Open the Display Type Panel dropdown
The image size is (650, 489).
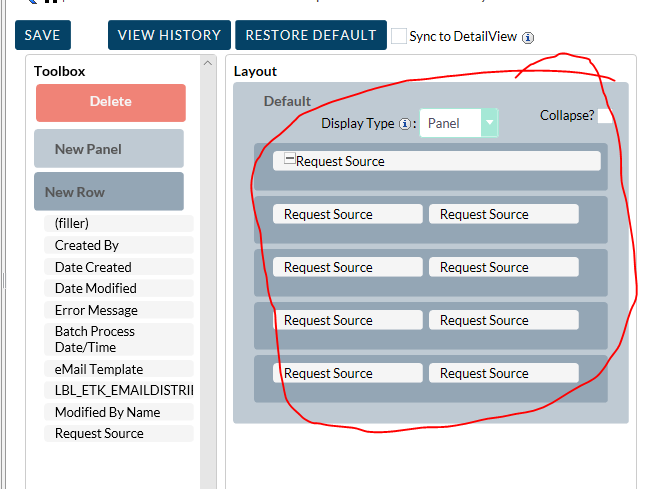(x=459, y=123)
